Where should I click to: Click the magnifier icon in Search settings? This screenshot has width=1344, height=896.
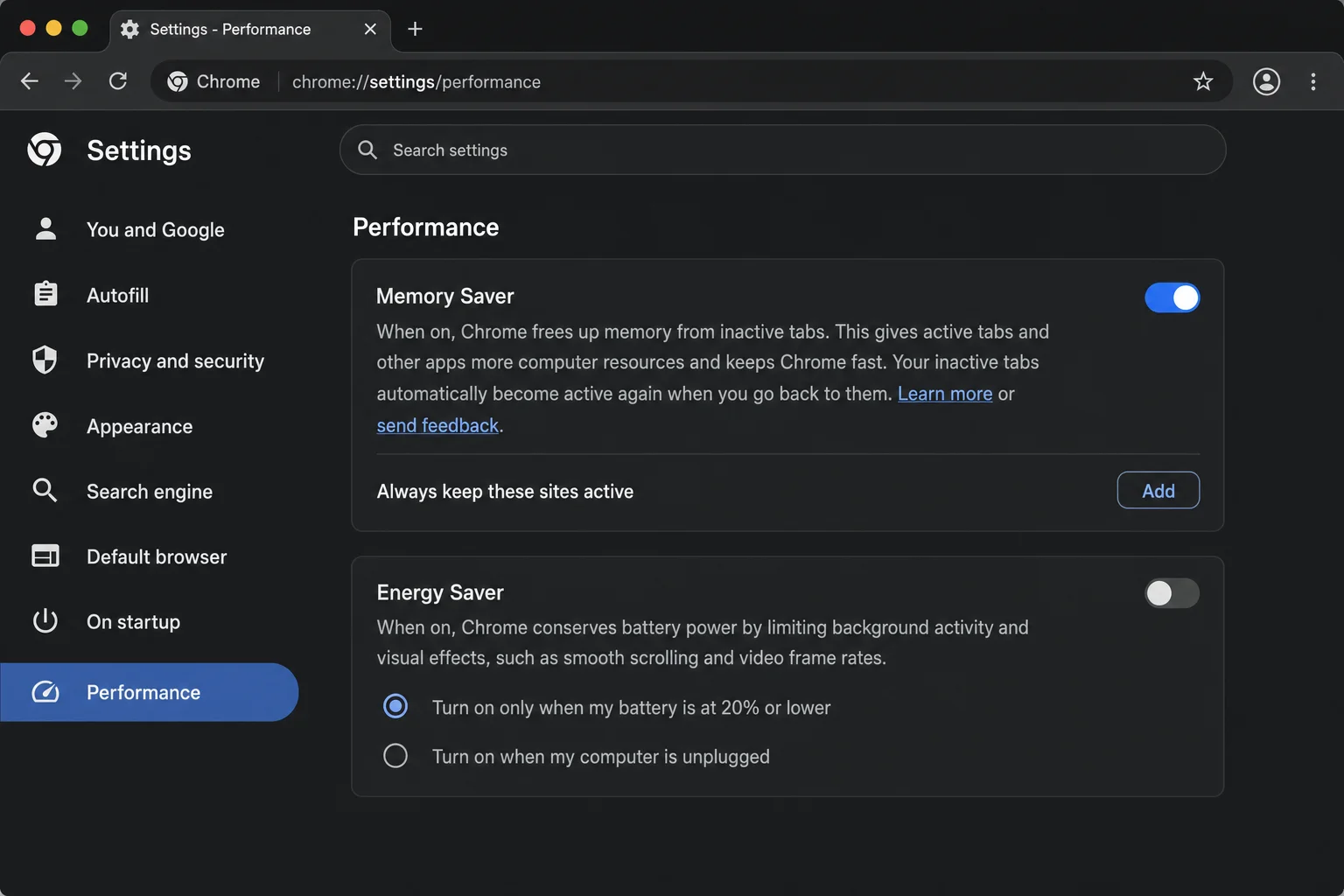pos(367,150)
